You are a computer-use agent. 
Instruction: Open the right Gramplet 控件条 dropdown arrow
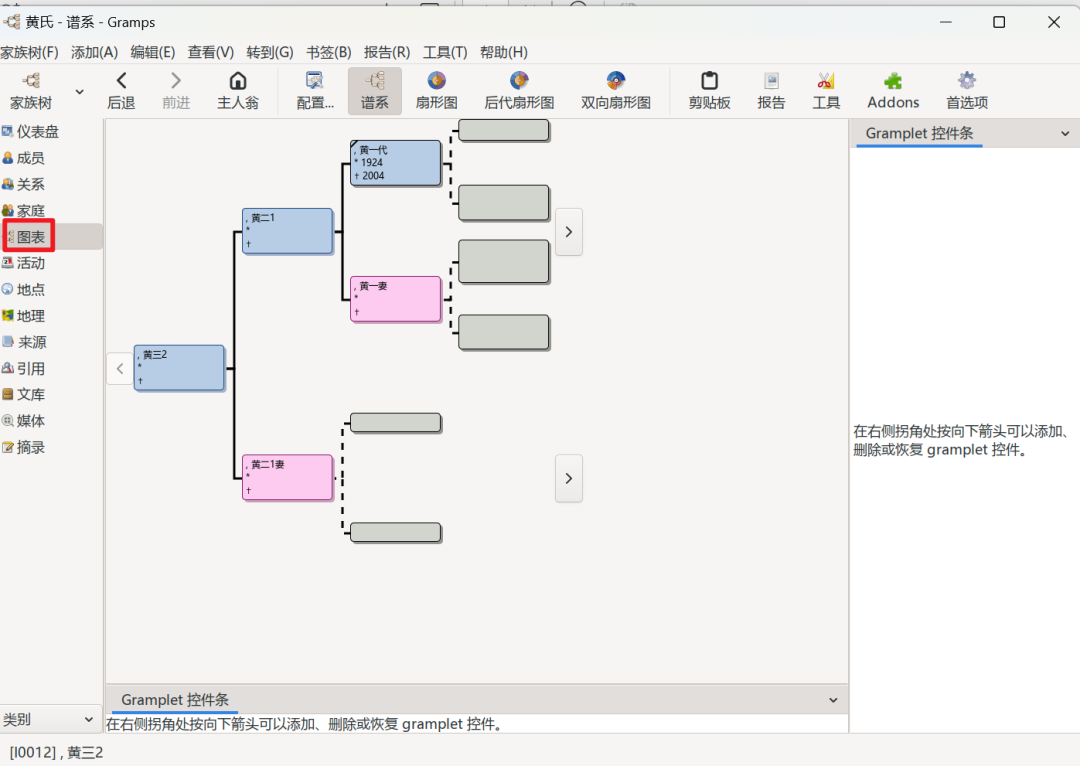coord(1064,133)
